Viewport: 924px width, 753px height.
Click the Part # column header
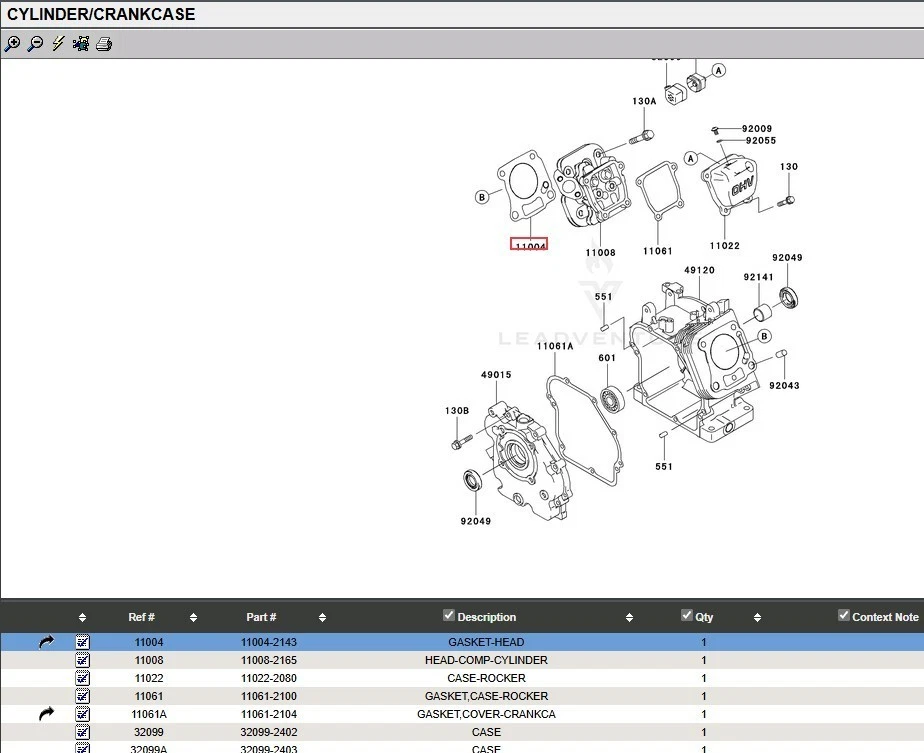(261, 617)
